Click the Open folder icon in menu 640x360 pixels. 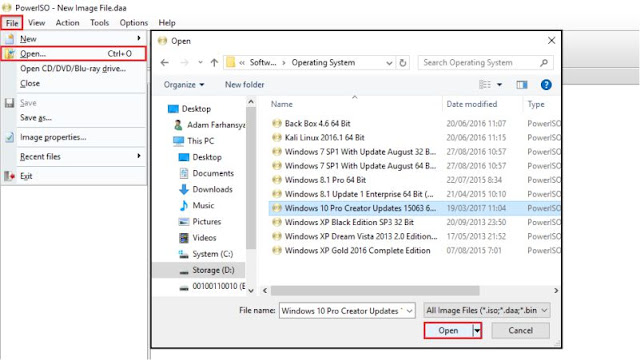click(x=10, y=54)
